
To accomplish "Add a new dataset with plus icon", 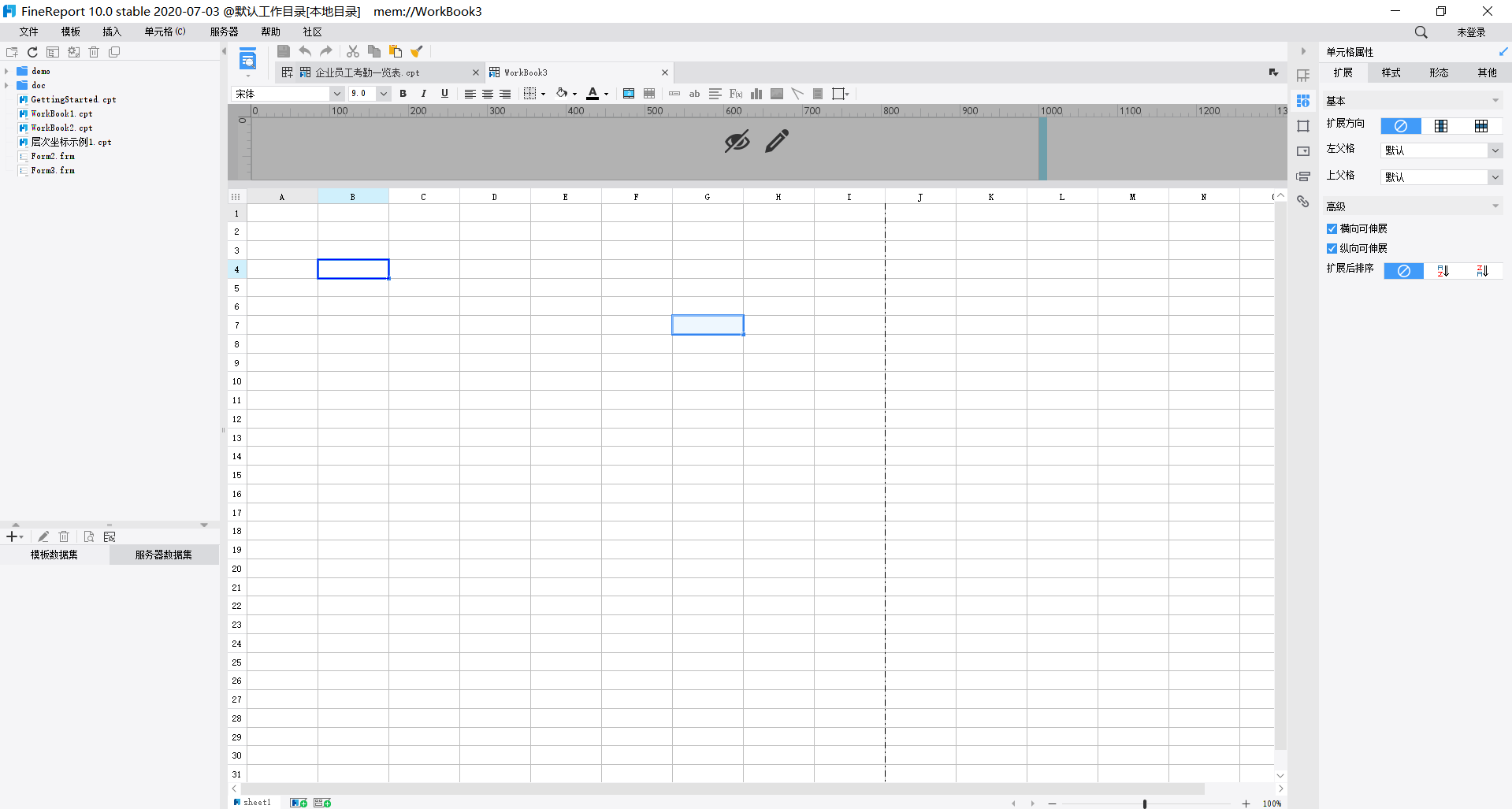I will [x=12, y=536].
